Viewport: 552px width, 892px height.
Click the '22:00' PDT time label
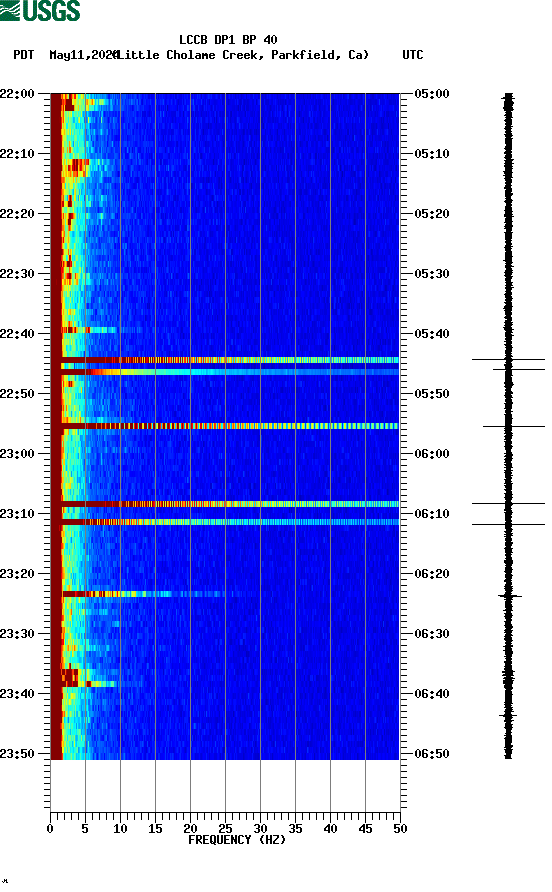tap(17, 94)
